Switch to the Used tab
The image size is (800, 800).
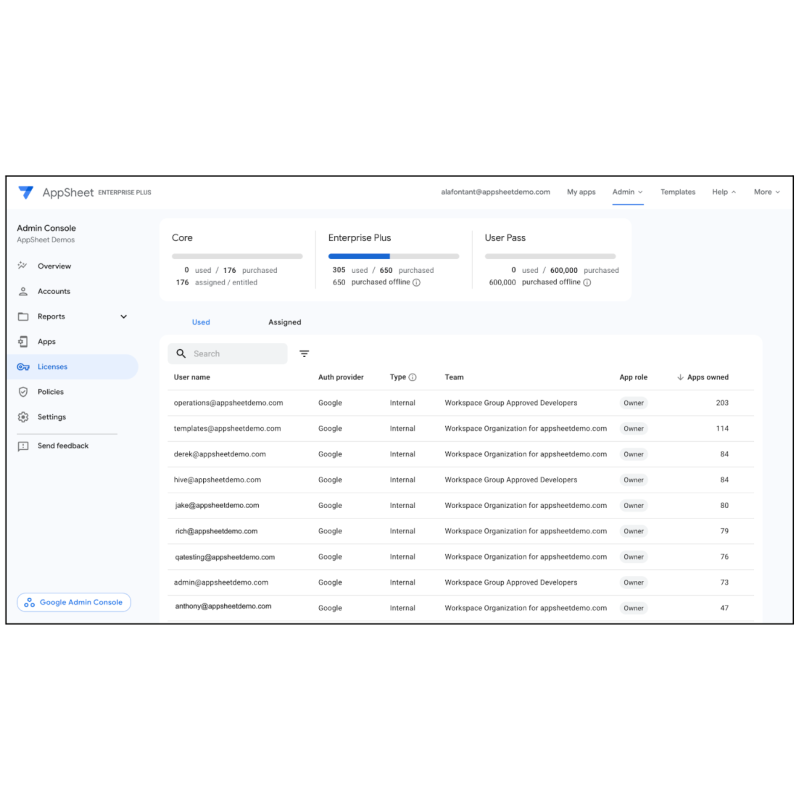pyautogui.click(x=201, y=322)
